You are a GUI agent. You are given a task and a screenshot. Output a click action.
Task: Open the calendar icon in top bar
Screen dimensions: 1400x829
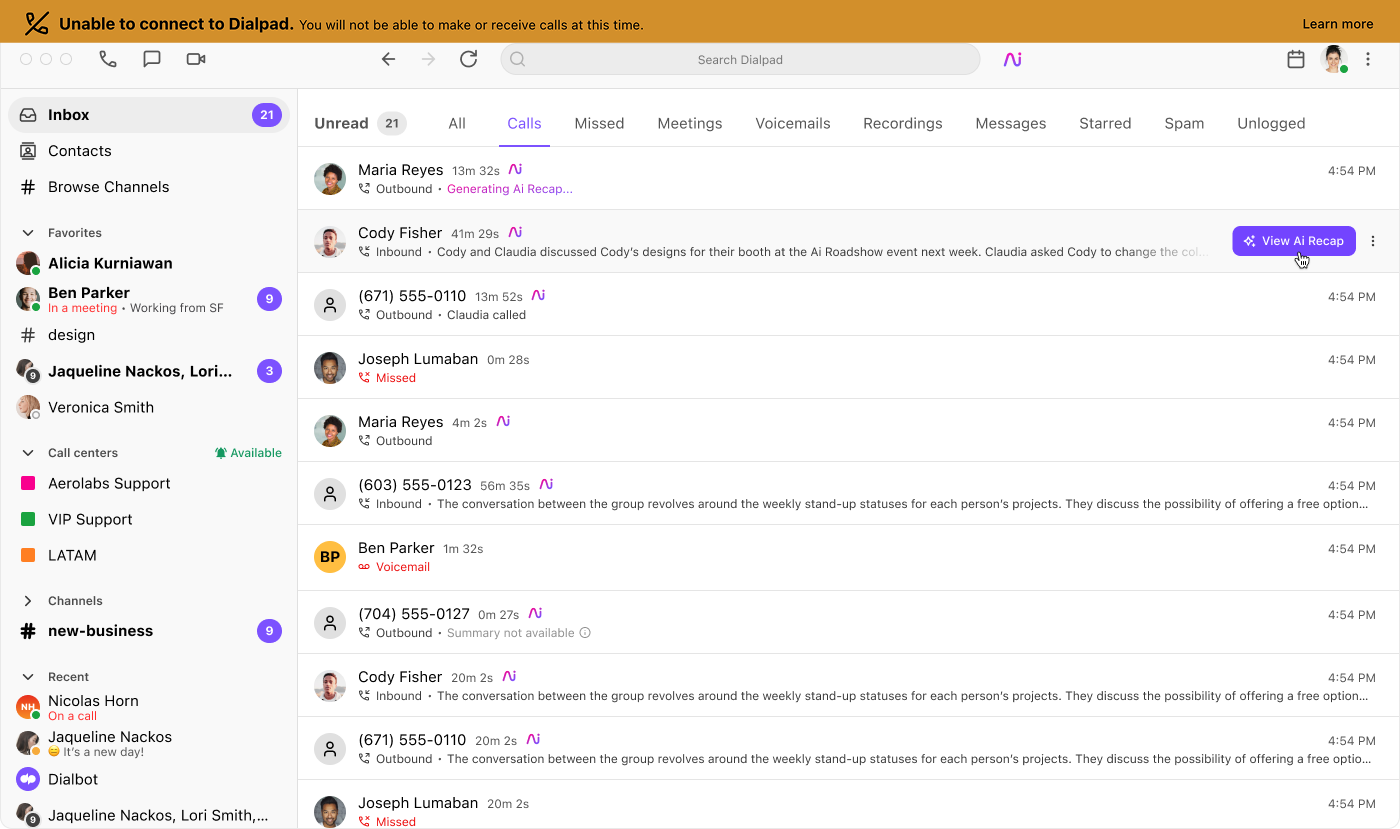point(1296,59)
